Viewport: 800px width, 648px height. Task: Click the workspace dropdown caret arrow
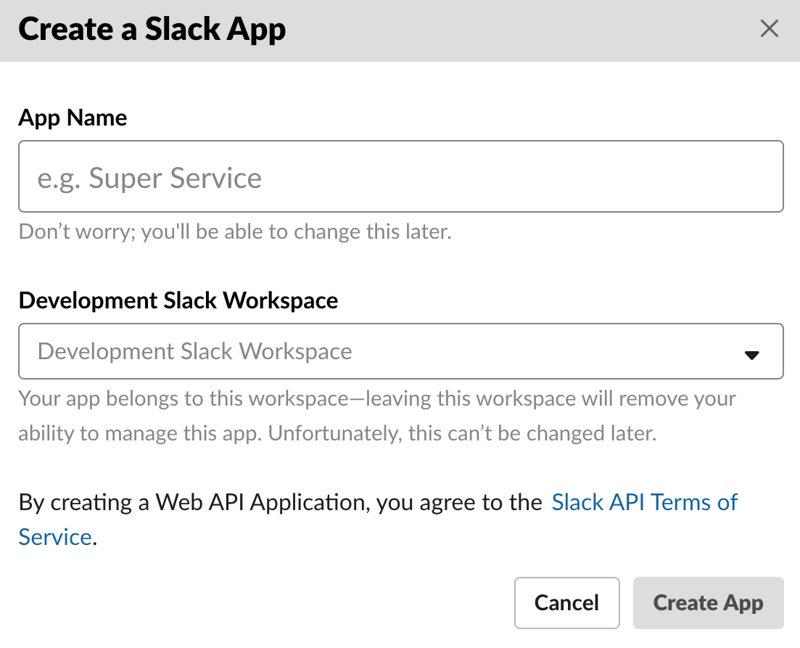tap(752, 354)
